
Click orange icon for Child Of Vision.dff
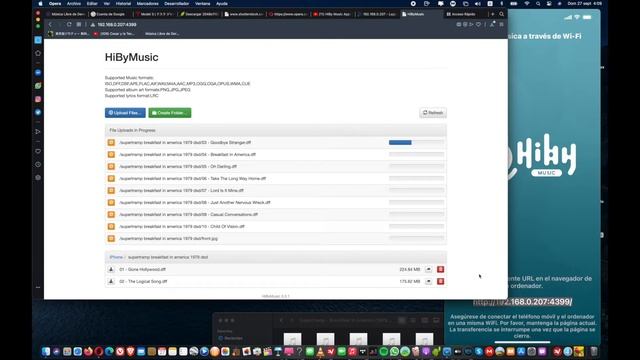111,226
